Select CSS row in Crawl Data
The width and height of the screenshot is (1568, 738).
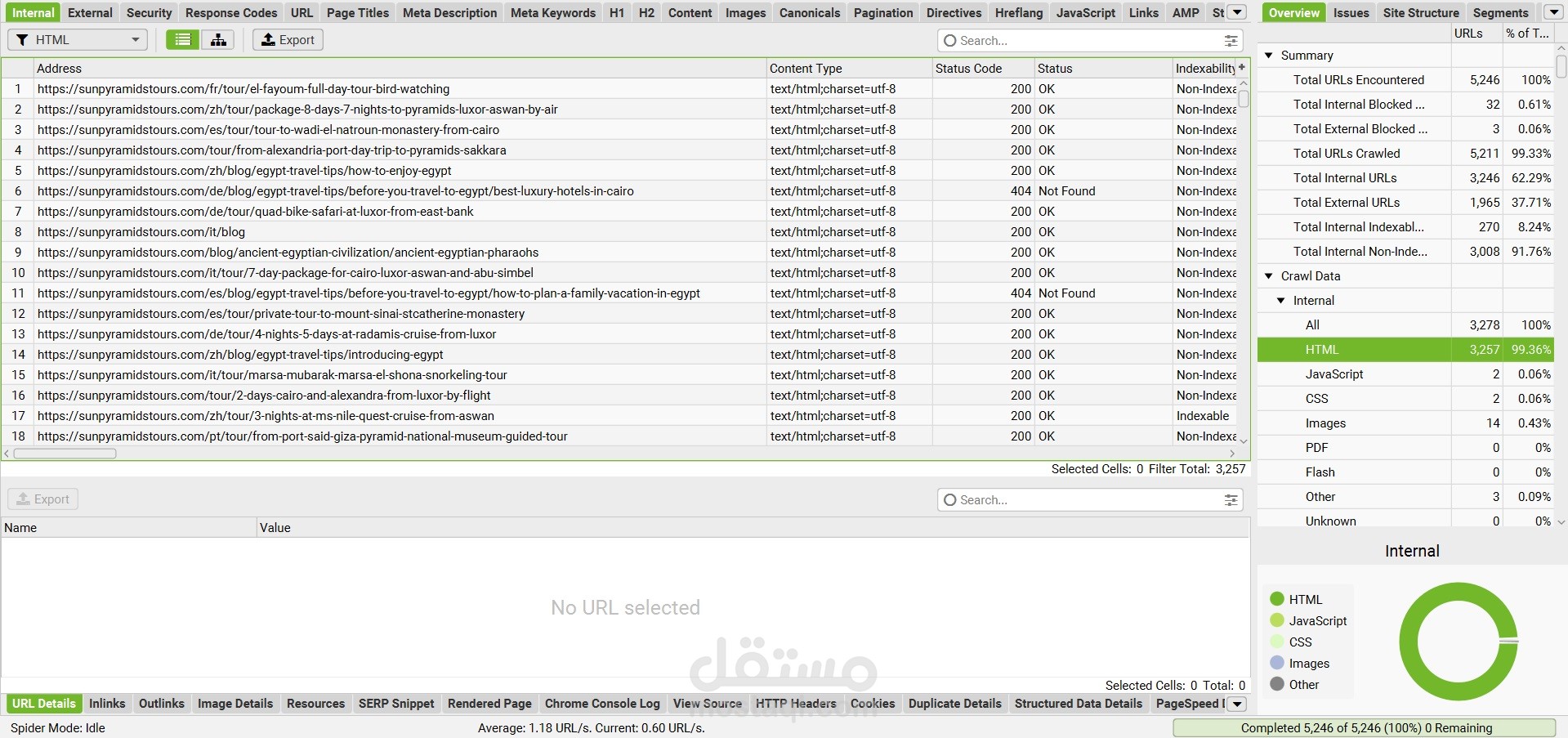pyautogui.click(x=1405, y=399)
